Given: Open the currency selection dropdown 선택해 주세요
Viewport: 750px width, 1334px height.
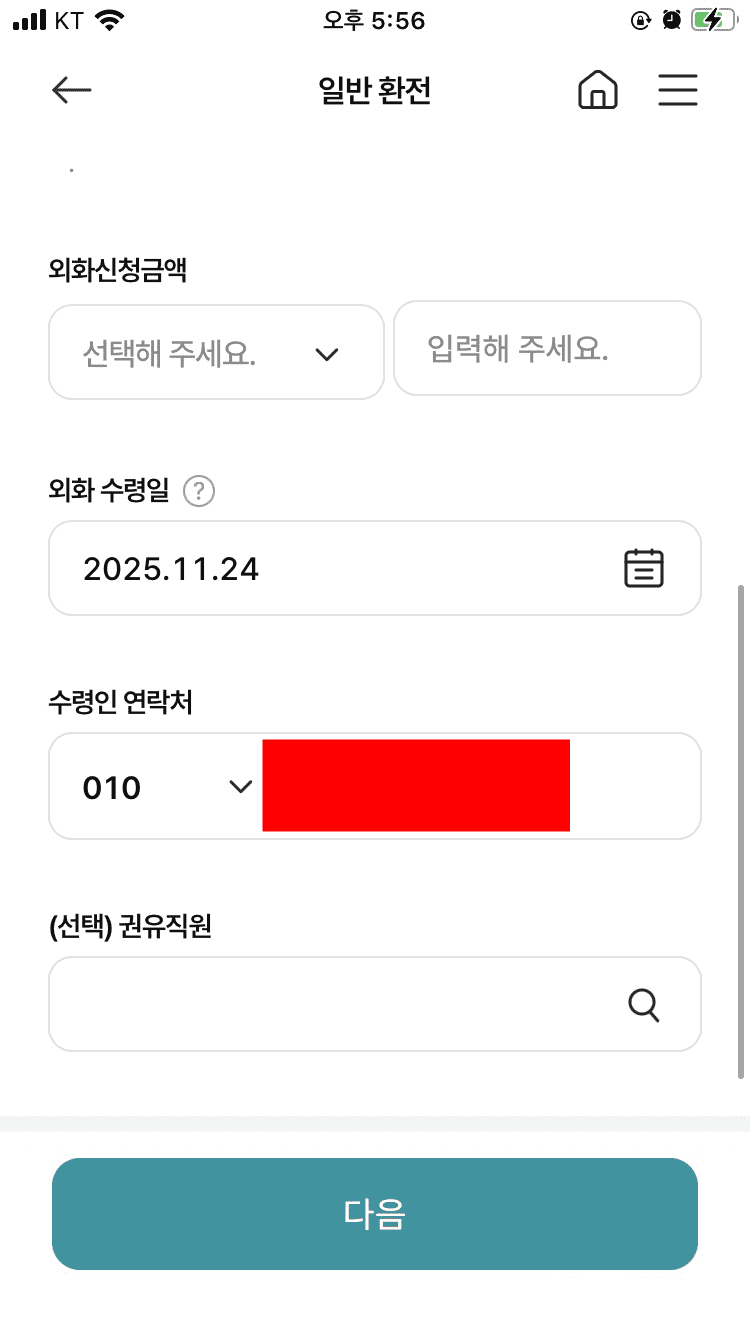Looking at the screenshot, I should [216, 351].
